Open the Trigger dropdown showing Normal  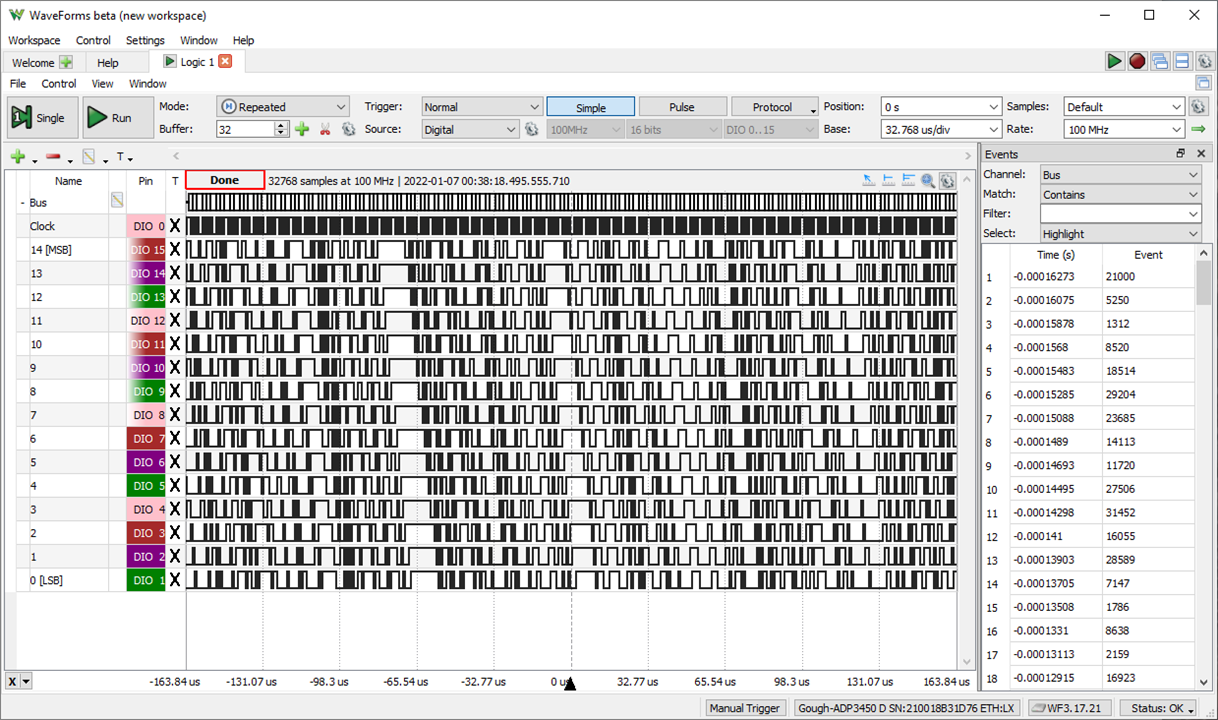tap(481, 107)
